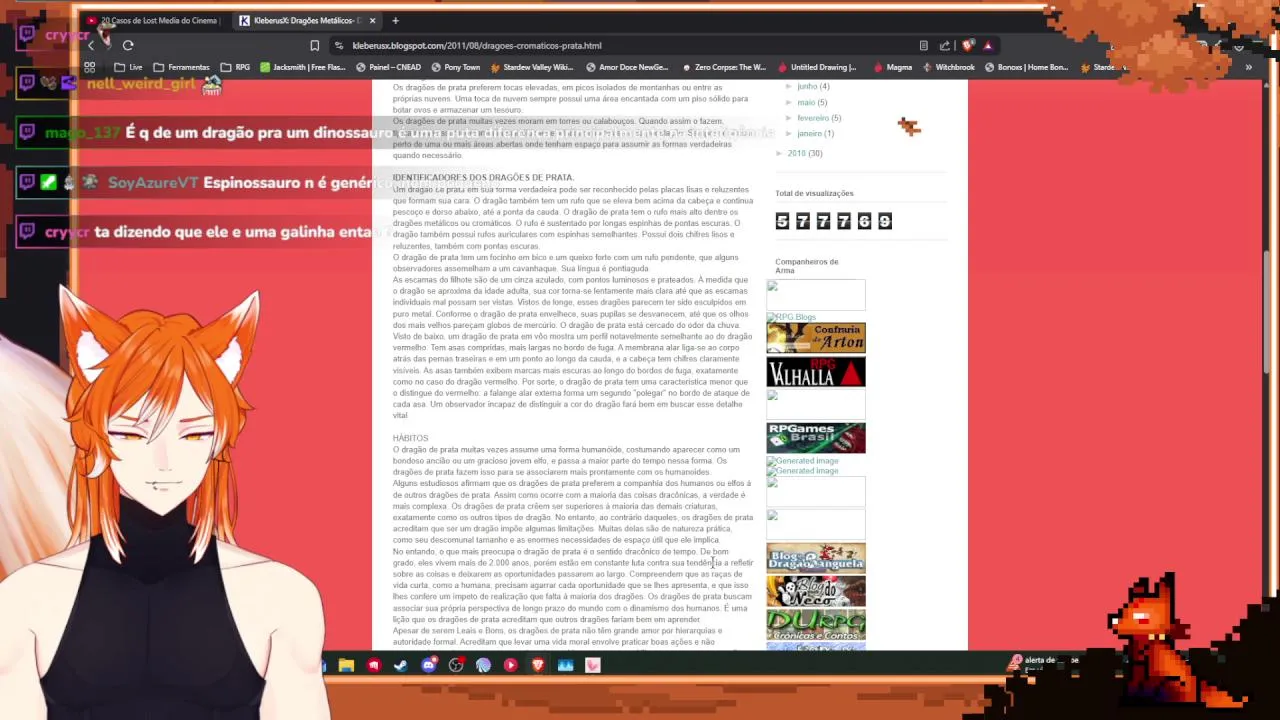Image resolution: width=1280 pixels, height=720 pixels.
Task: Close the KleberusX Dragões Metálicos tab
Action: [x=373, y=20]
